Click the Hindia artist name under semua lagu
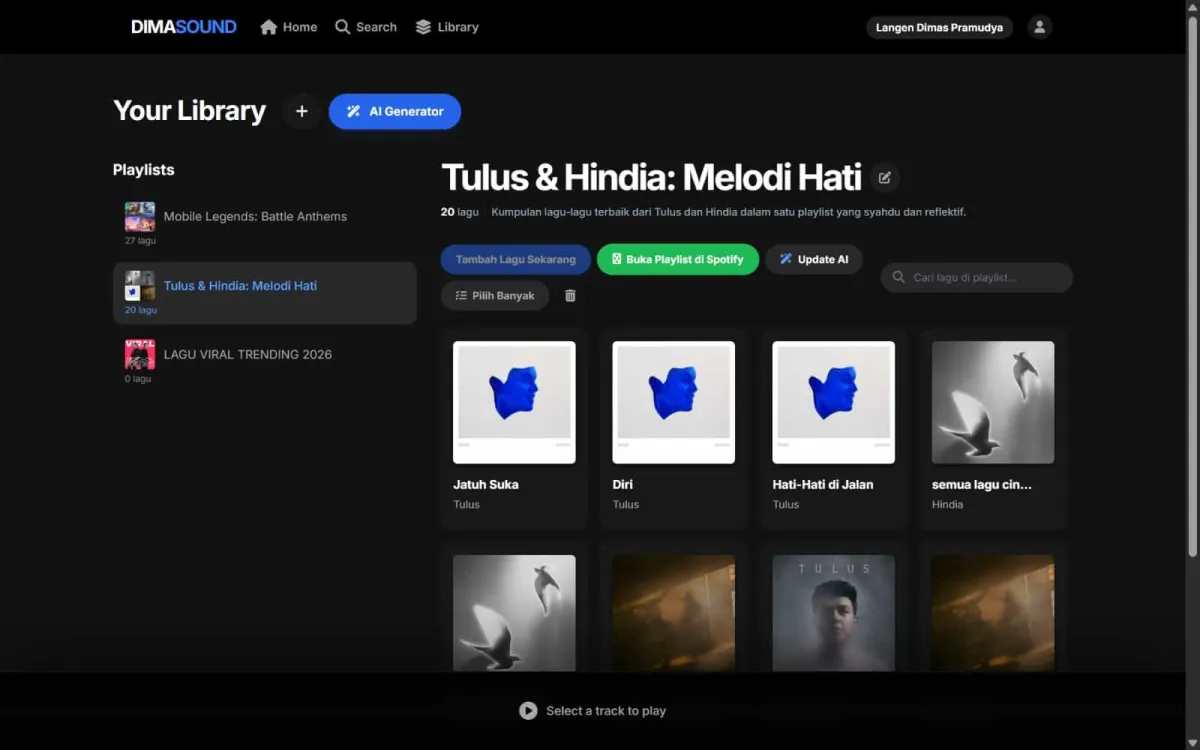Image resolution: width=1200 pixels, height=750 pixels. click(x=948, y=504)
